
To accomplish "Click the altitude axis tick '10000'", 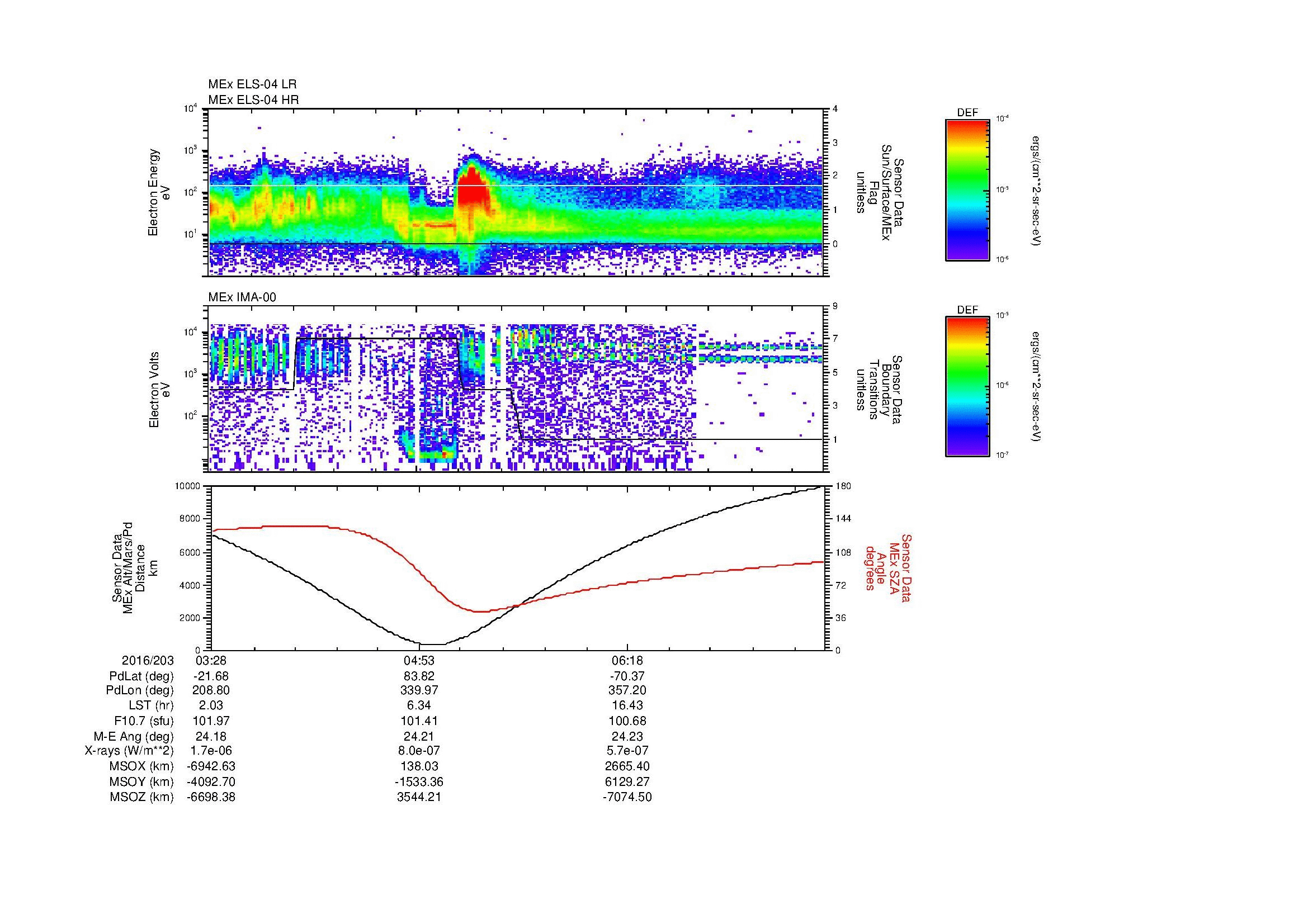I will pyautogui.click(x=187, y=486).
